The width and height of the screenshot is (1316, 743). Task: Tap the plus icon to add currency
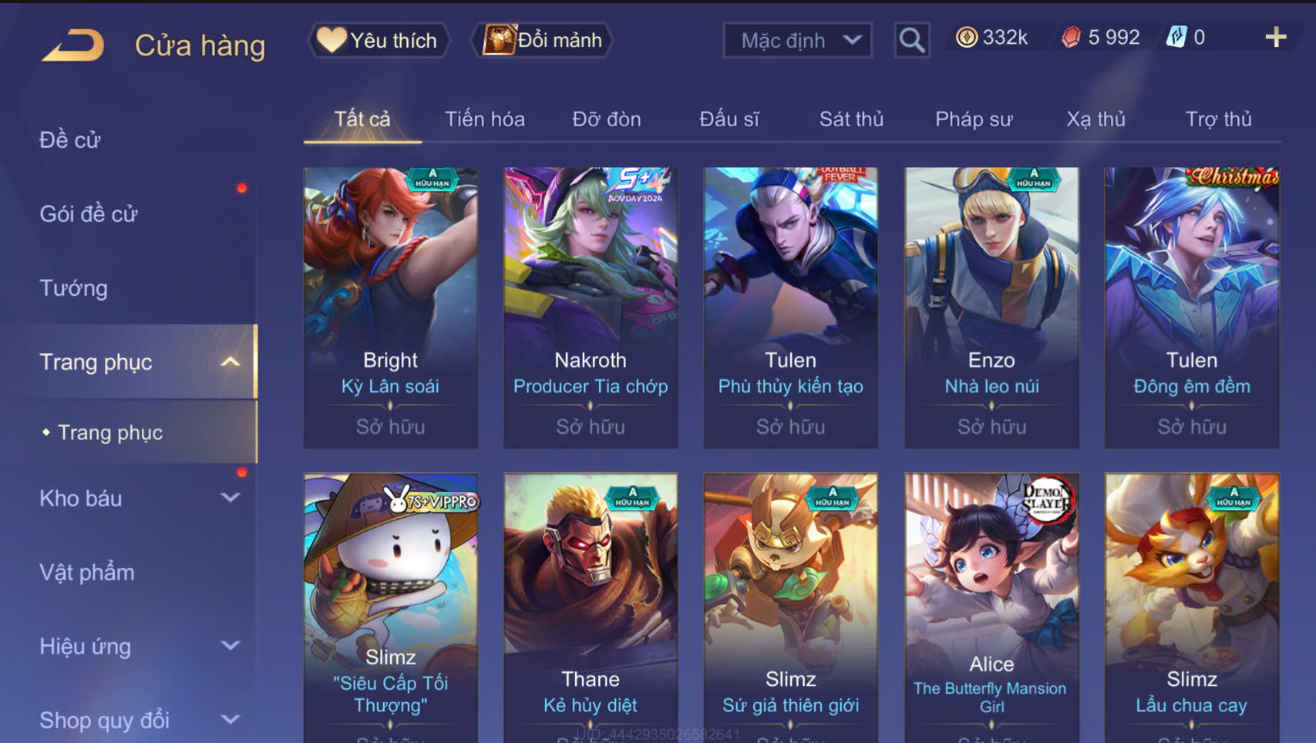click(1275, 38)
